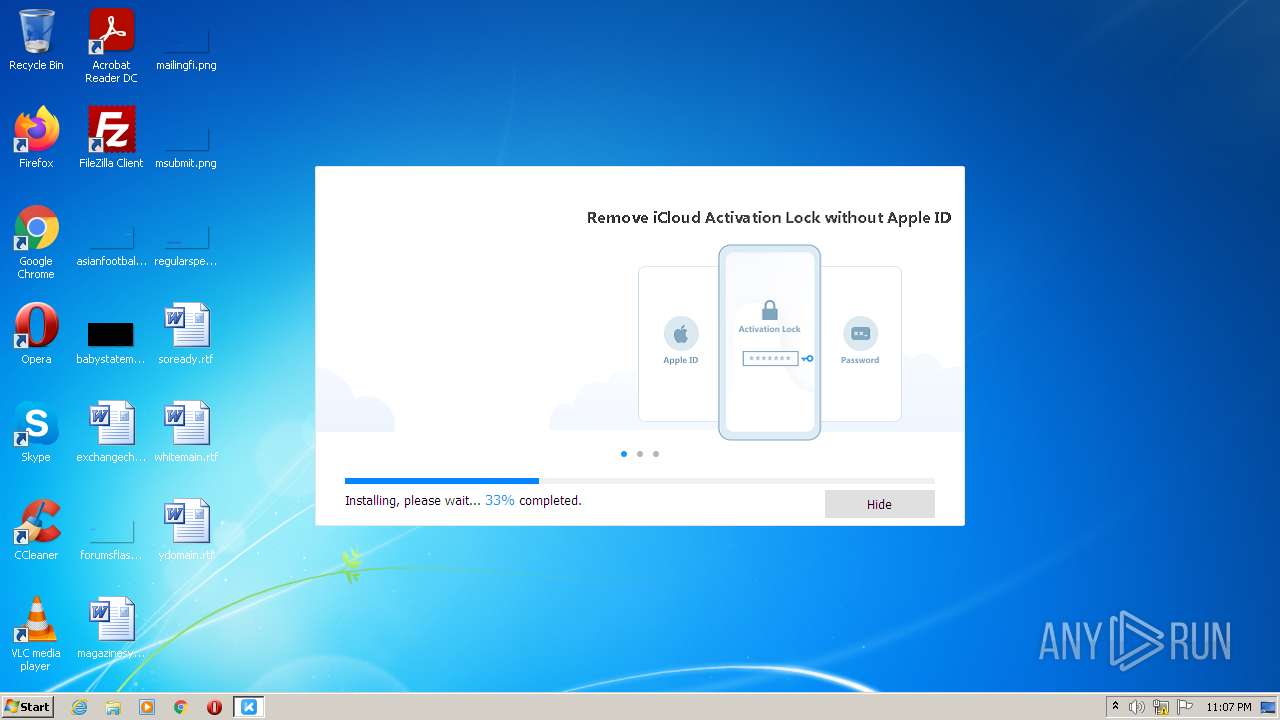Click Show desktop button in tray
Image resolution: width=1280 pixels, height=720 pixels.
tap(1270, 707)
